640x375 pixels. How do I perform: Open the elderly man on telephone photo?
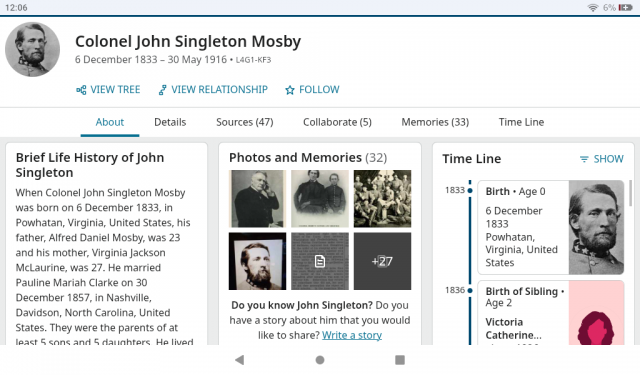pos(258,199)
